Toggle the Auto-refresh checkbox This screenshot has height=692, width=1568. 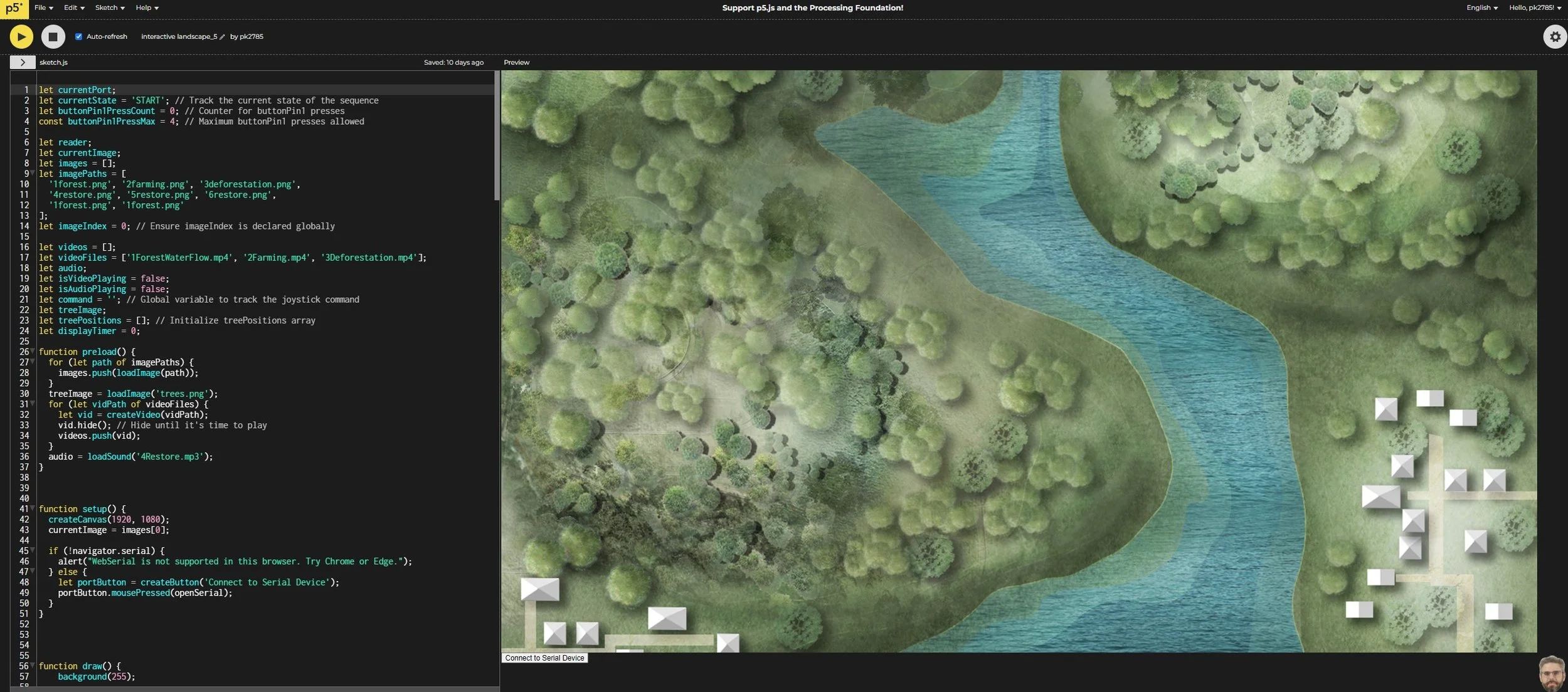(78, 36)
